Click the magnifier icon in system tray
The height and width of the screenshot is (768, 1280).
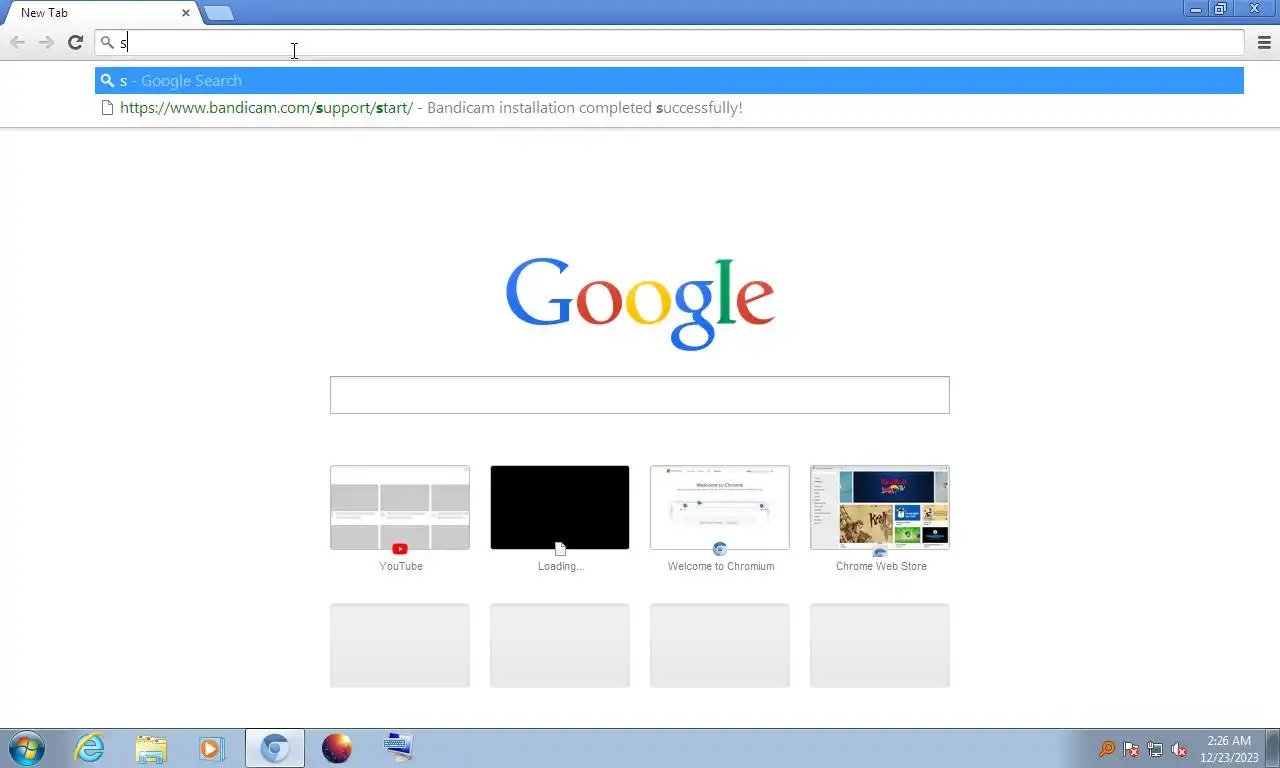(1107, 749)
